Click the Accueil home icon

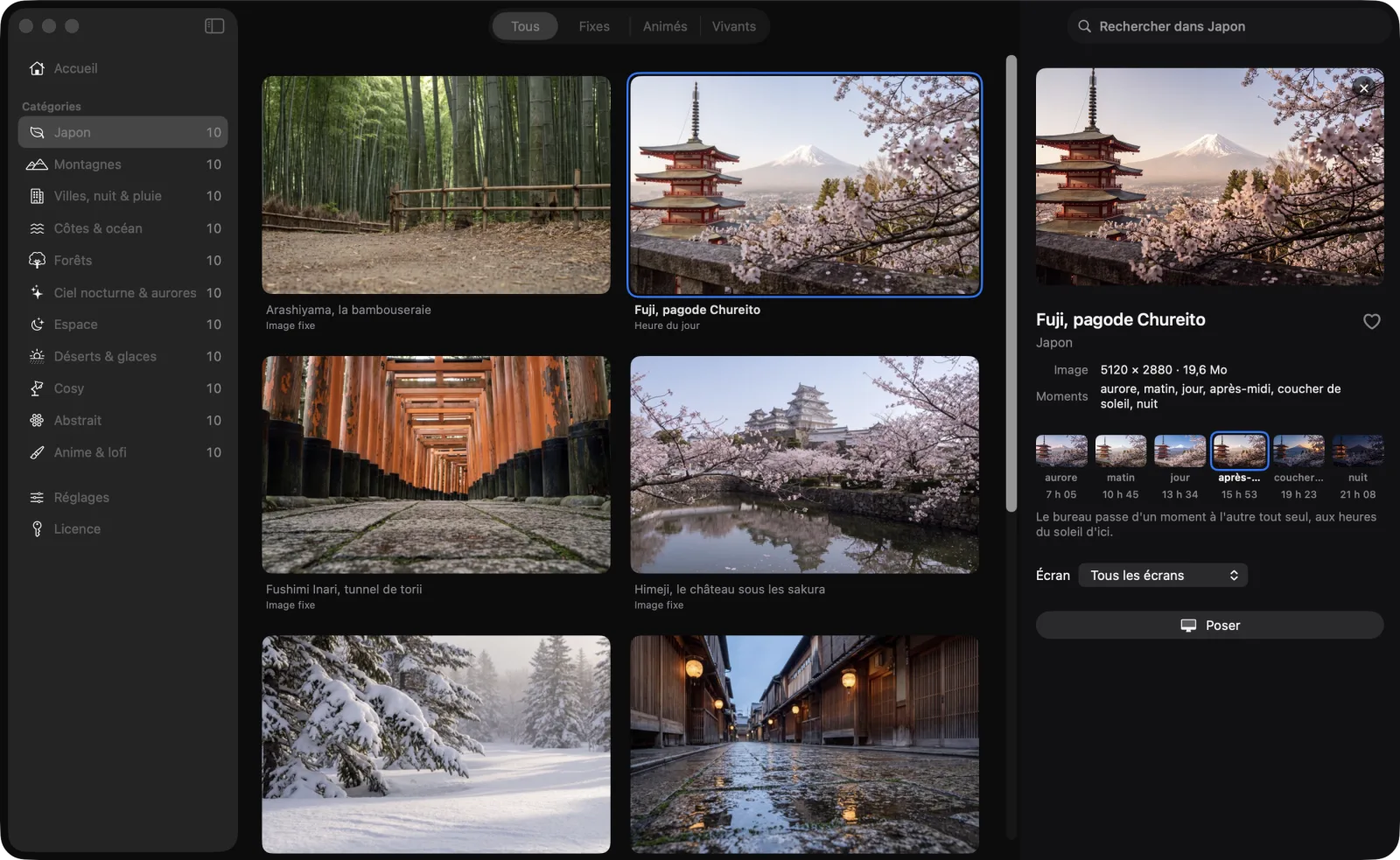tap(37, 68)
